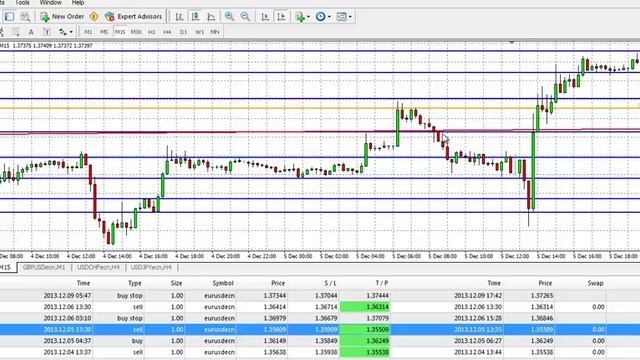Click the close time 2013.12.05 06:27

478,340
